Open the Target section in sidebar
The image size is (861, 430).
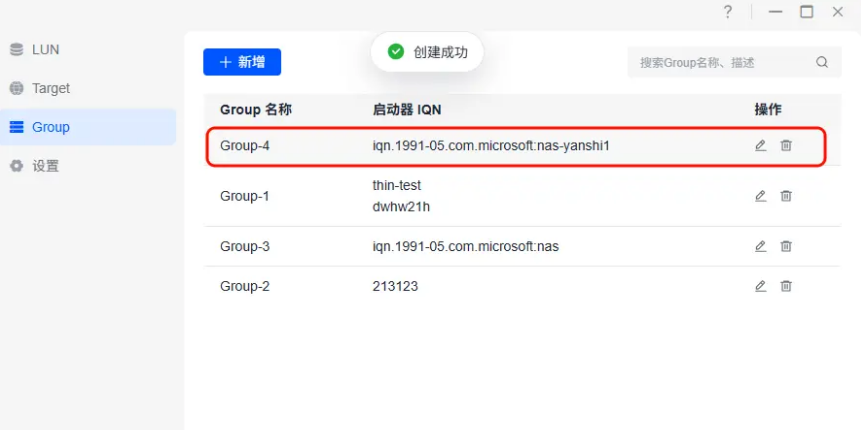(x=50, y=88)
